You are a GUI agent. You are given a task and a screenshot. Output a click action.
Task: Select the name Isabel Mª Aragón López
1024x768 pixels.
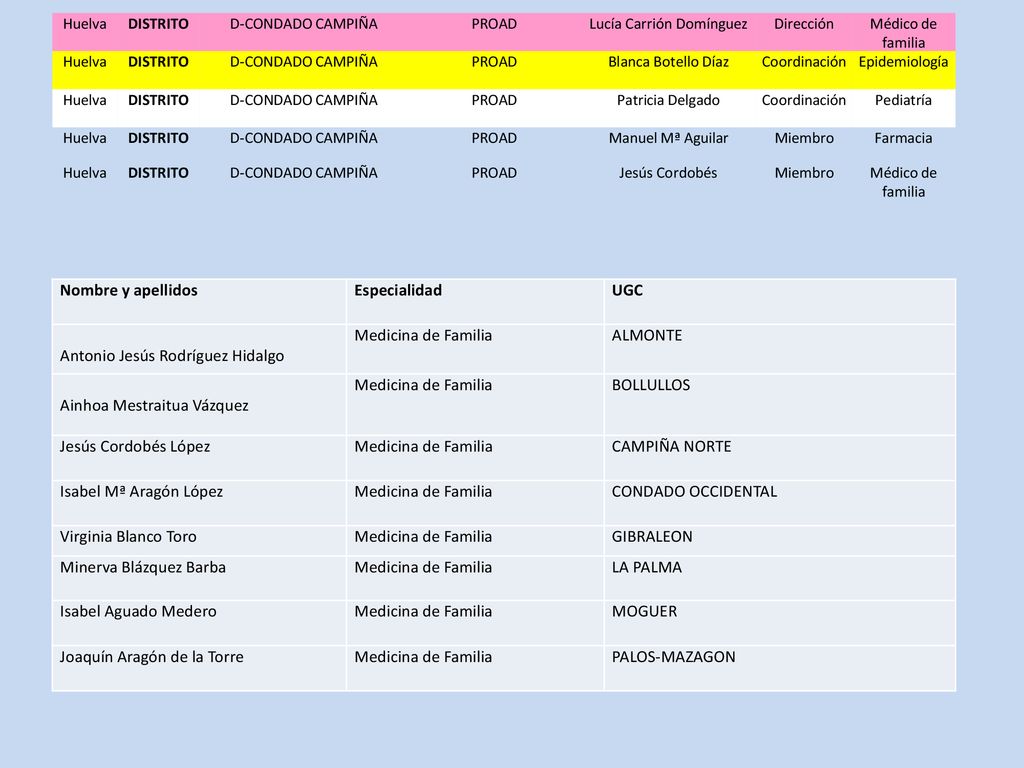[x=141, y=492]
